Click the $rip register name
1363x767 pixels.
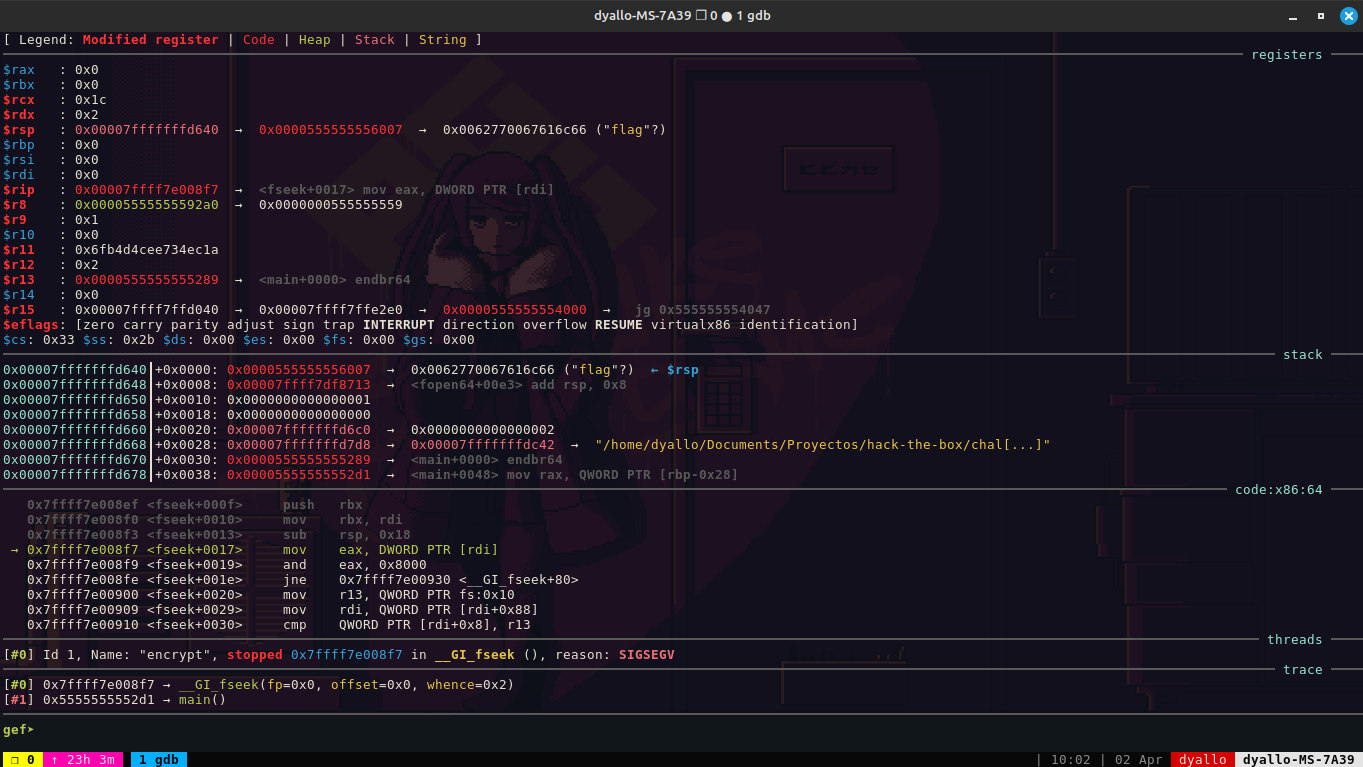[x=18, y=190]
